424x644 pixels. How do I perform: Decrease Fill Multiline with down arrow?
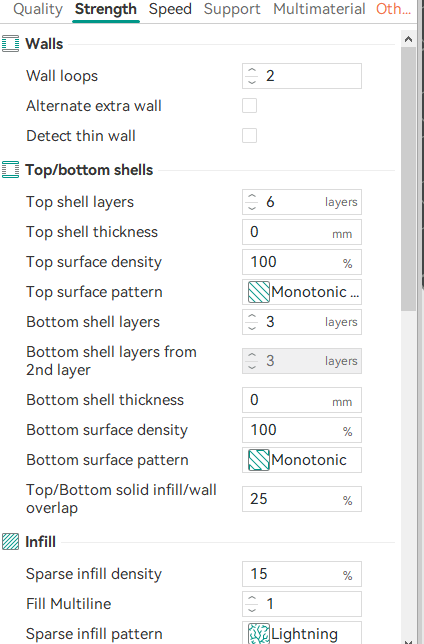252,610
